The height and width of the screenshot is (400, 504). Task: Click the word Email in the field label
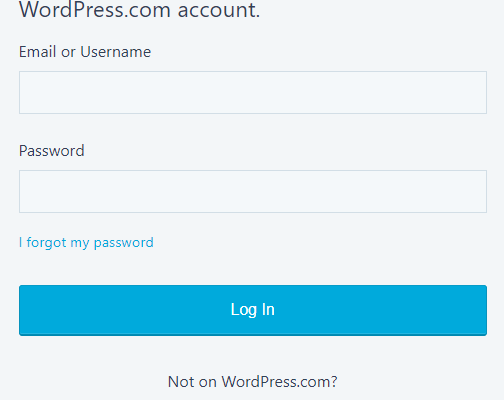37,52
